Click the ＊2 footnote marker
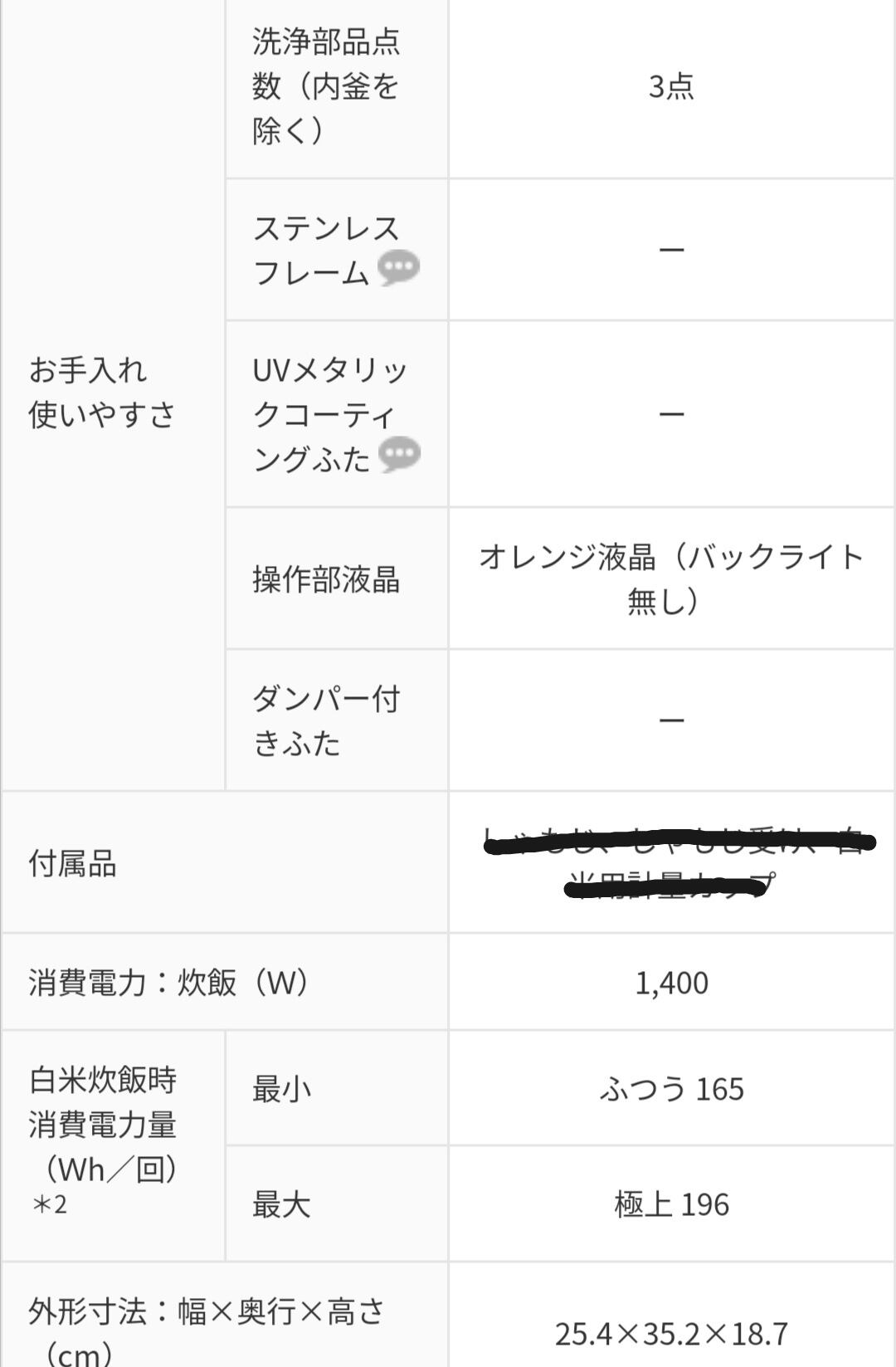This screenshot has height=1367, width=896. (49, 1203)
